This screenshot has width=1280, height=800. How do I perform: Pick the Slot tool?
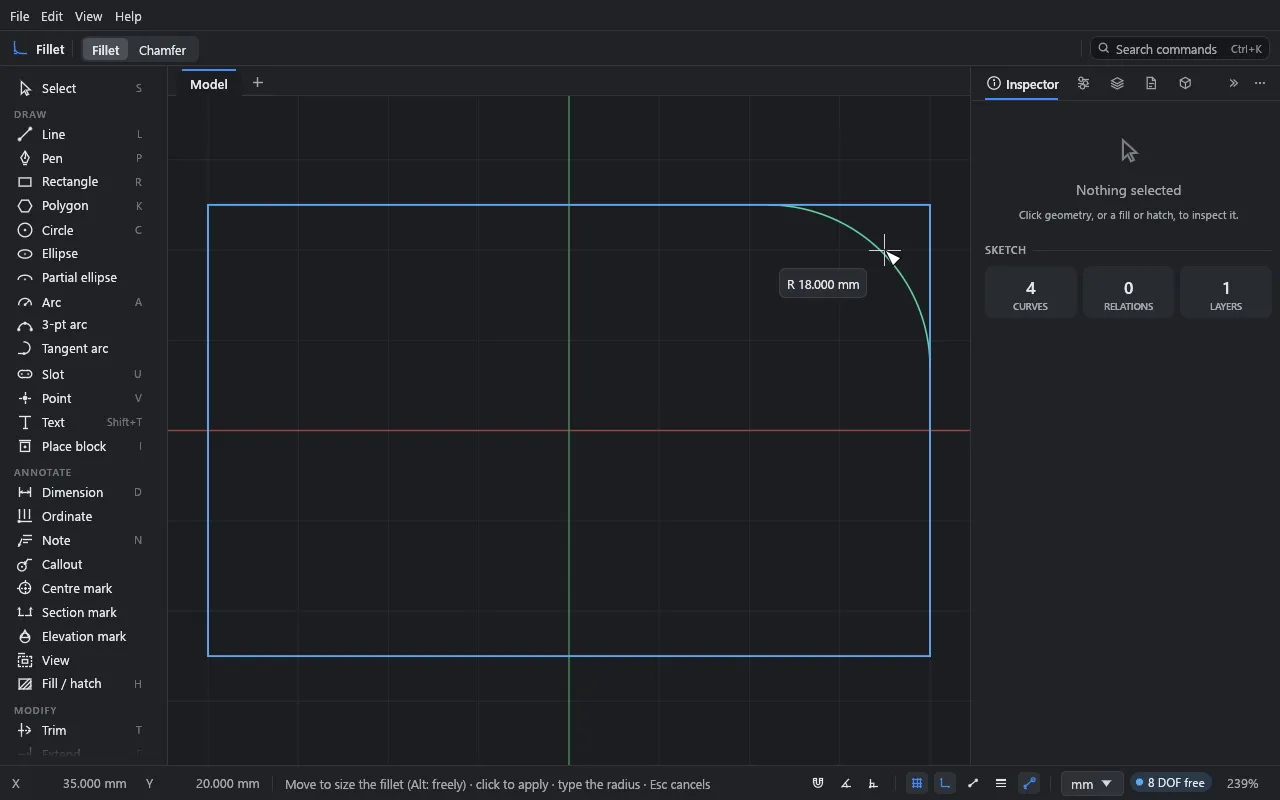point(80,374)
